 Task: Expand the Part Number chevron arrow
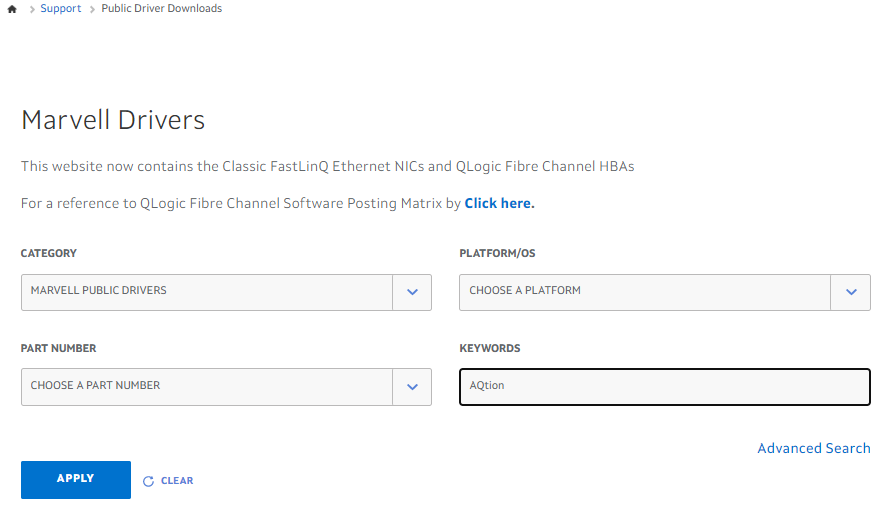click(412, 387)
